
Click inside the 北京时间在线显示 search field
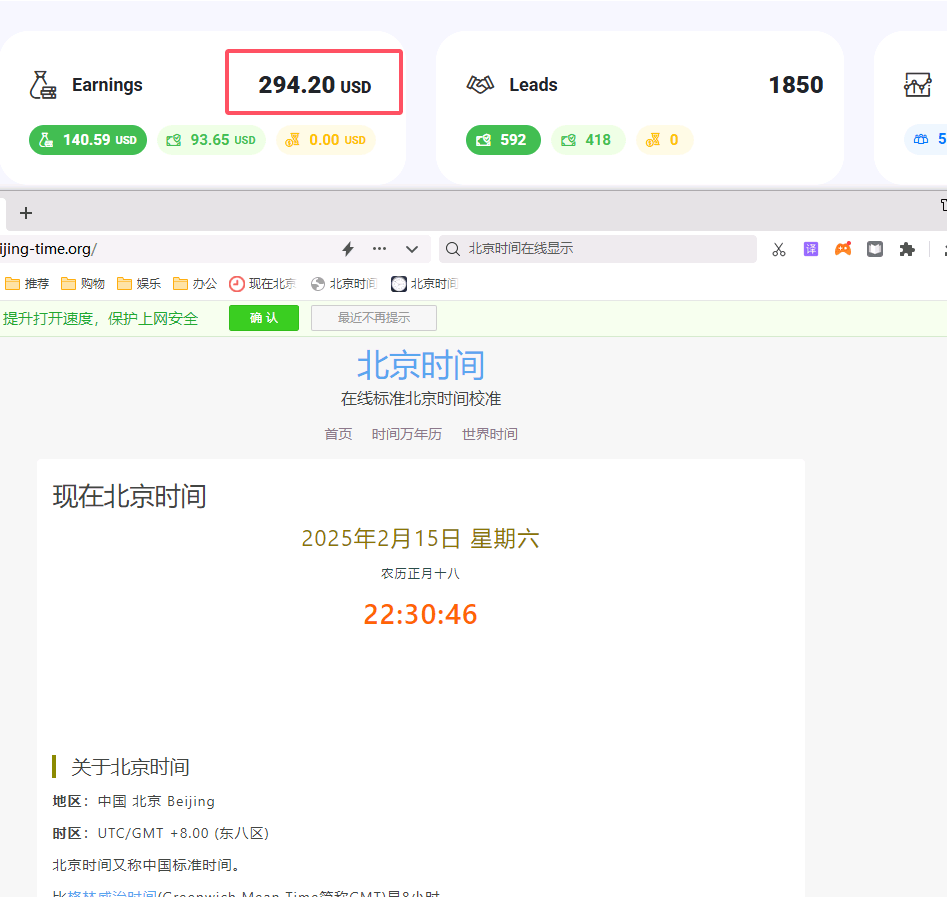(x=598, y=249)
